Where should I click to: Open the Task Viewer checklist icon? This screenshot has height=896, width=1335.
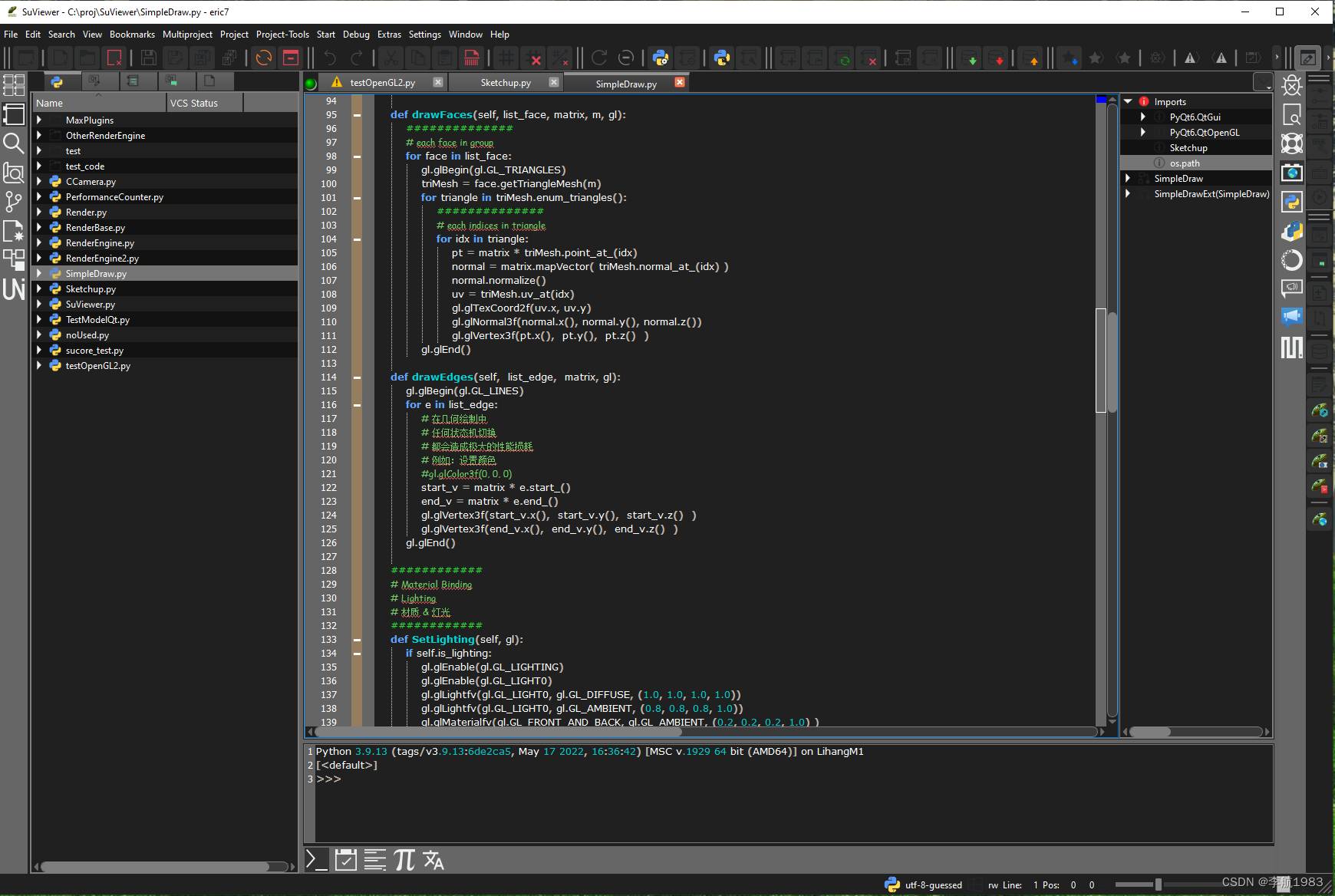coord(346,860)
